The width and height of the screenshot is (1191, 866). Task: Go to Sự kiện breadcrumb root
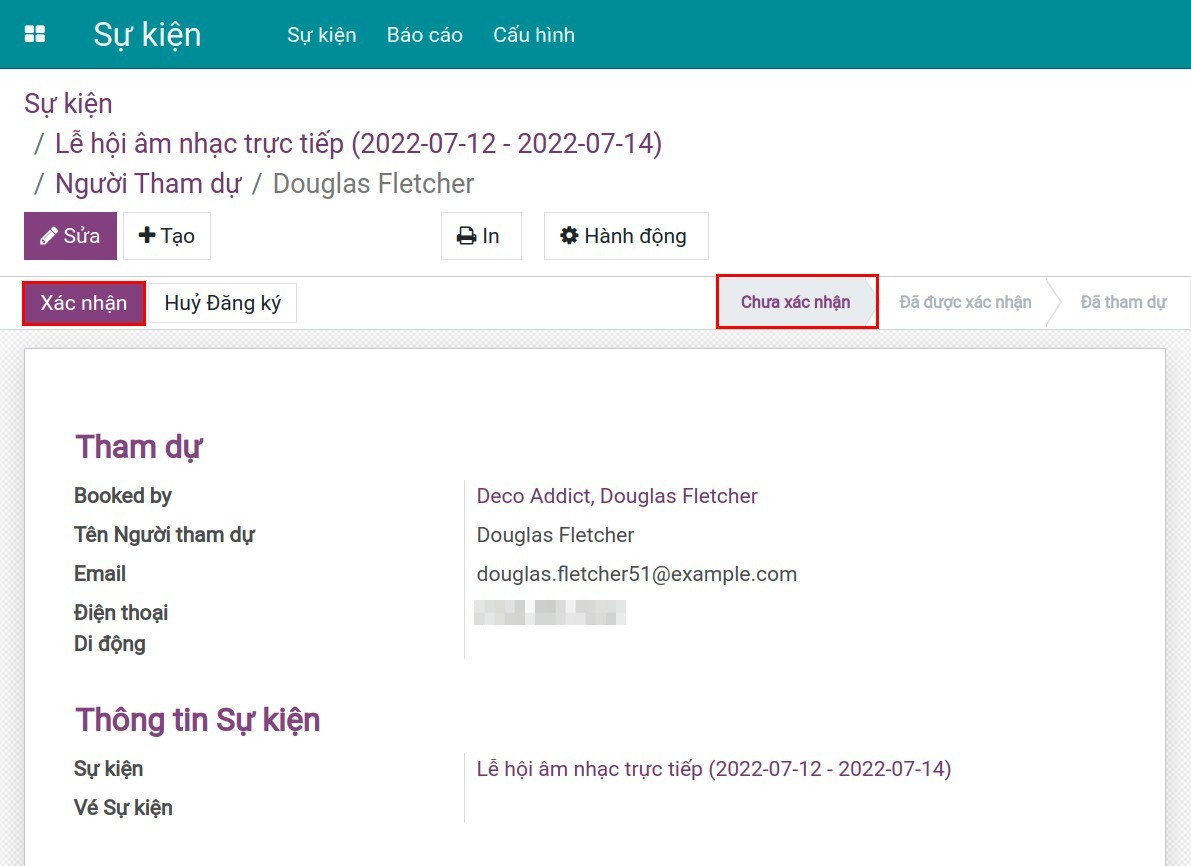pos(68,104)
